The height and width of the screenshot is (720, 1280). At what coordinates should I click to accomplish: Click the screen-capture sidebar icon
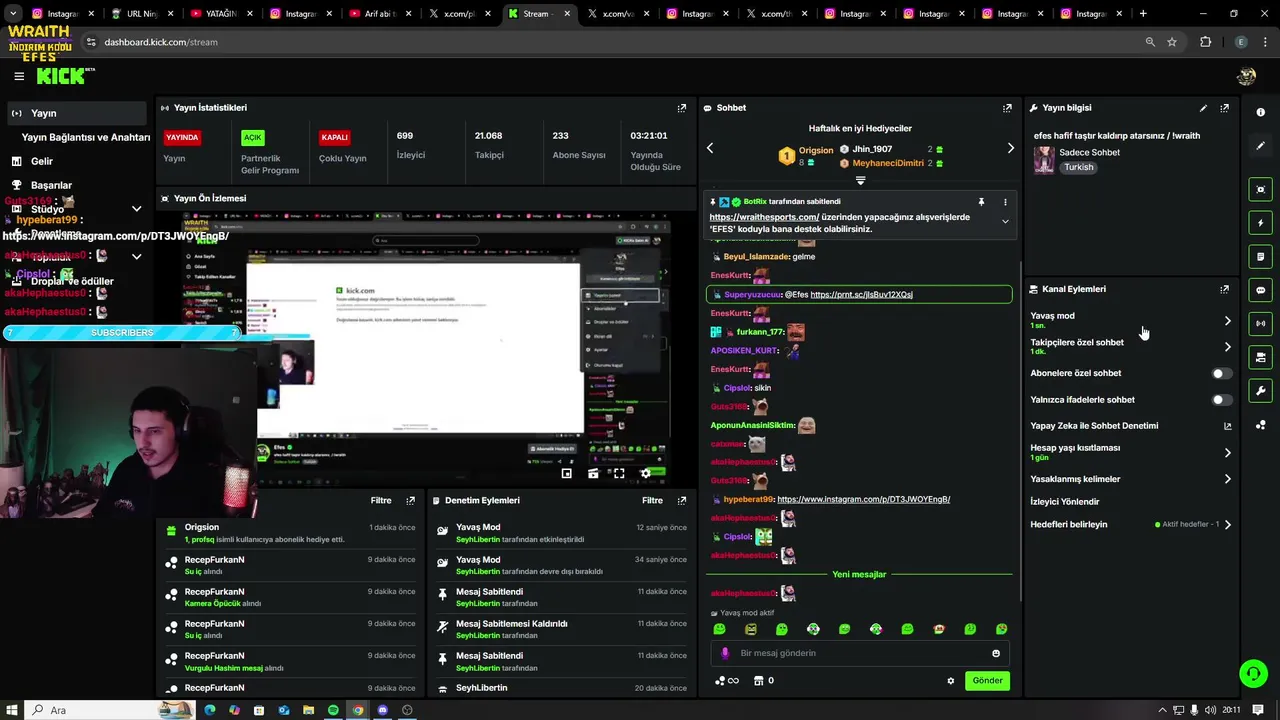point(1260,189)
